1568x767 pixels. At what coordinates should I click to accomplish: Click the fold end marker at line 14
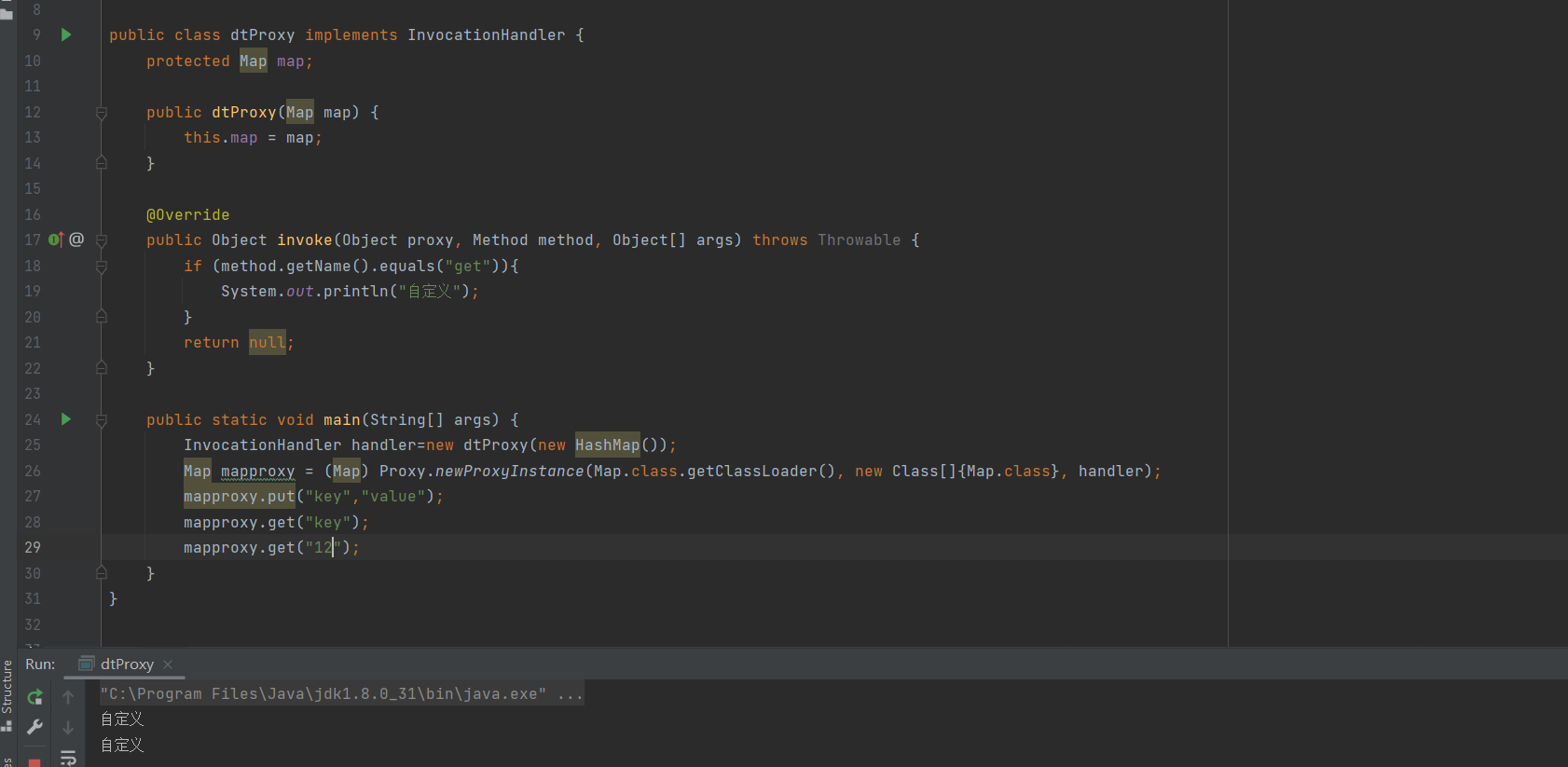102,163
